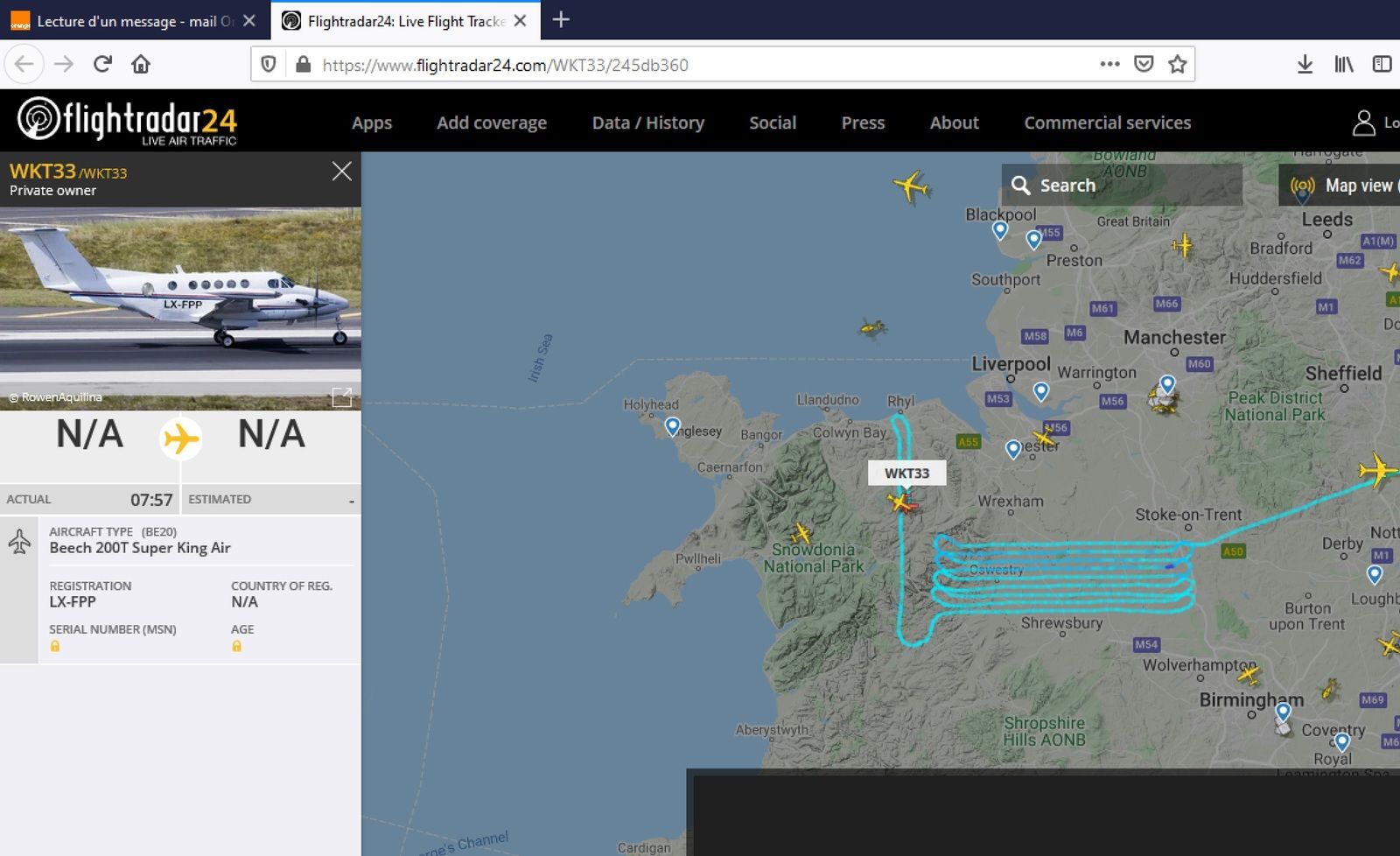Click the airport pin near Coventry
The width and height of the screenshot is (1400, 856).
tap(1341, 743)
